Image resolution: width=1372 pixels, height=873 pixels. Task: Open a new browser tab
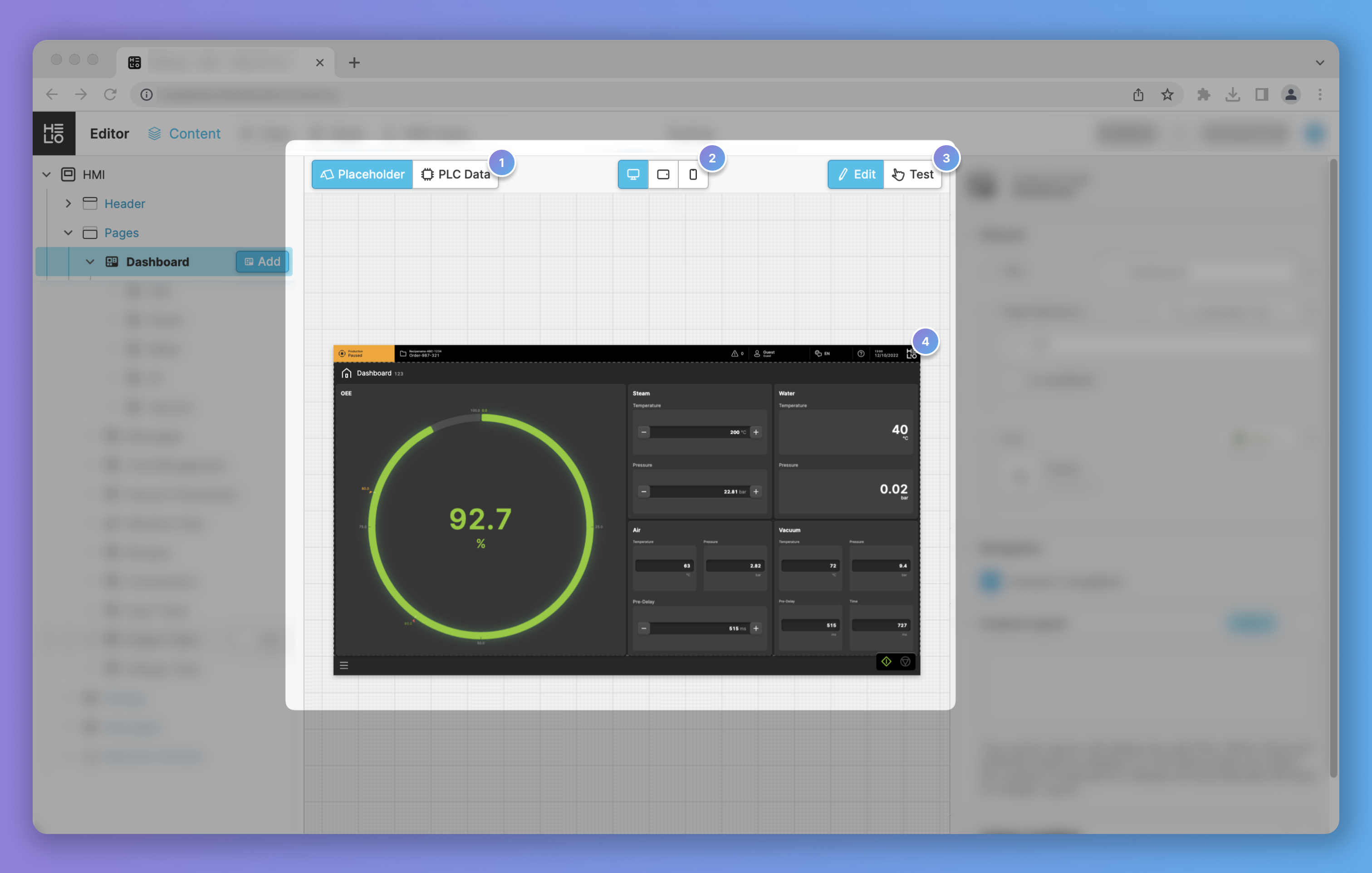tap(354, 63)
